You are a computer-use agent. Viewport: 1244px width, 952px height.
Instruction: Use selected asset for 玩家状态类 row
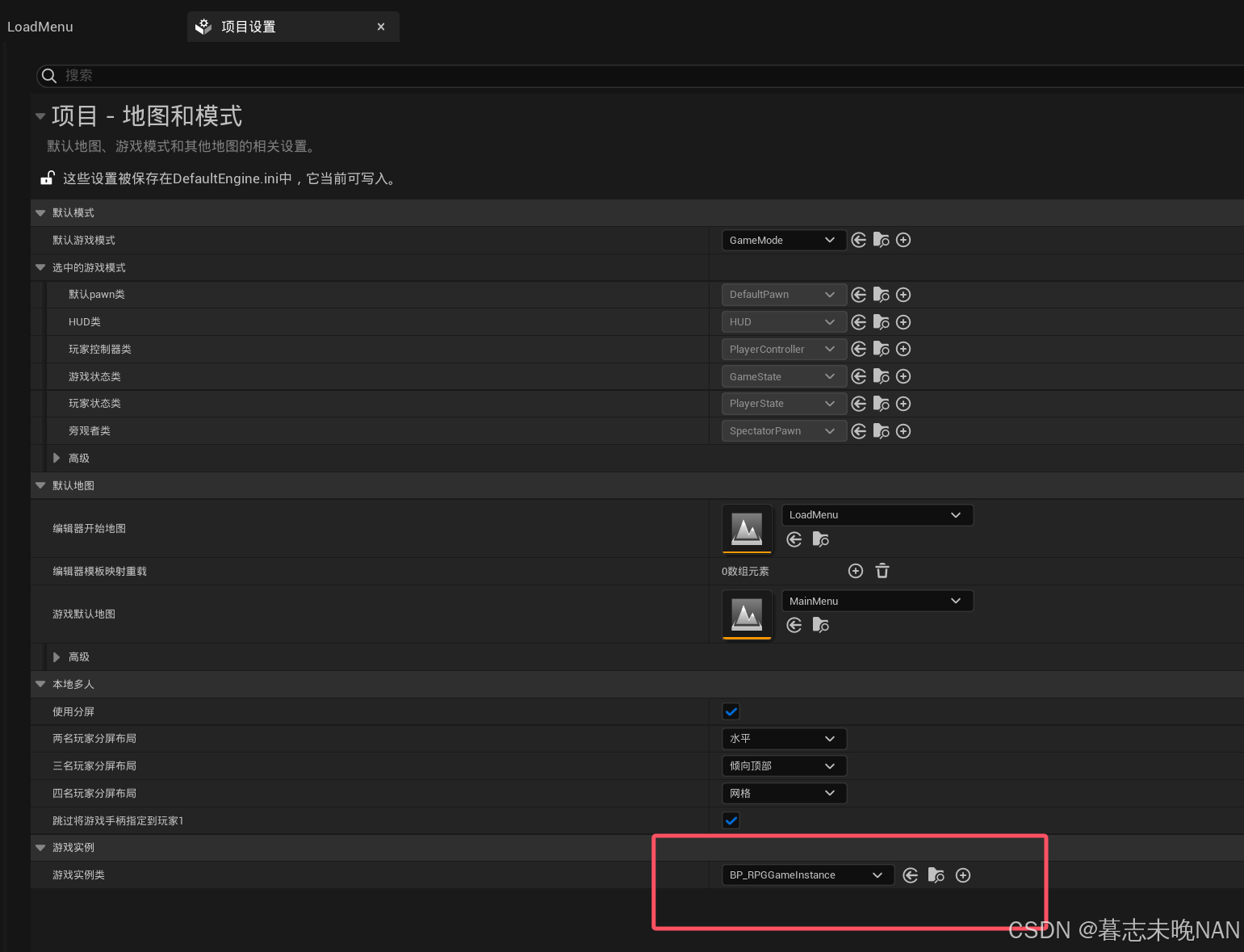(x=859, y=404)
